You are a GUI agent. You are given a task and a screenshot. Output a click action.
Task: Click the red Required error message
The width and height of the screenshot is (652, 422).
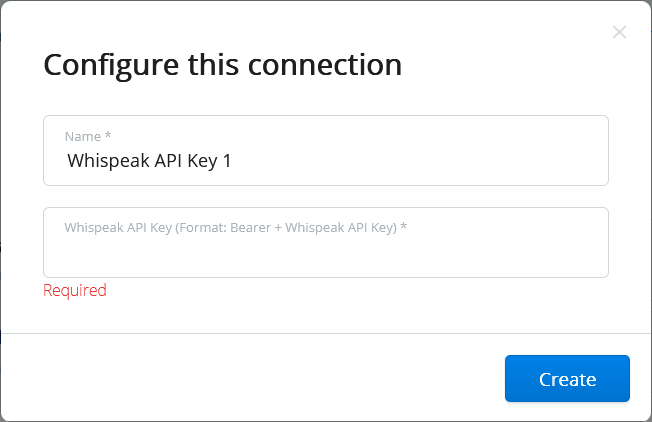click(x=74, y=290)
